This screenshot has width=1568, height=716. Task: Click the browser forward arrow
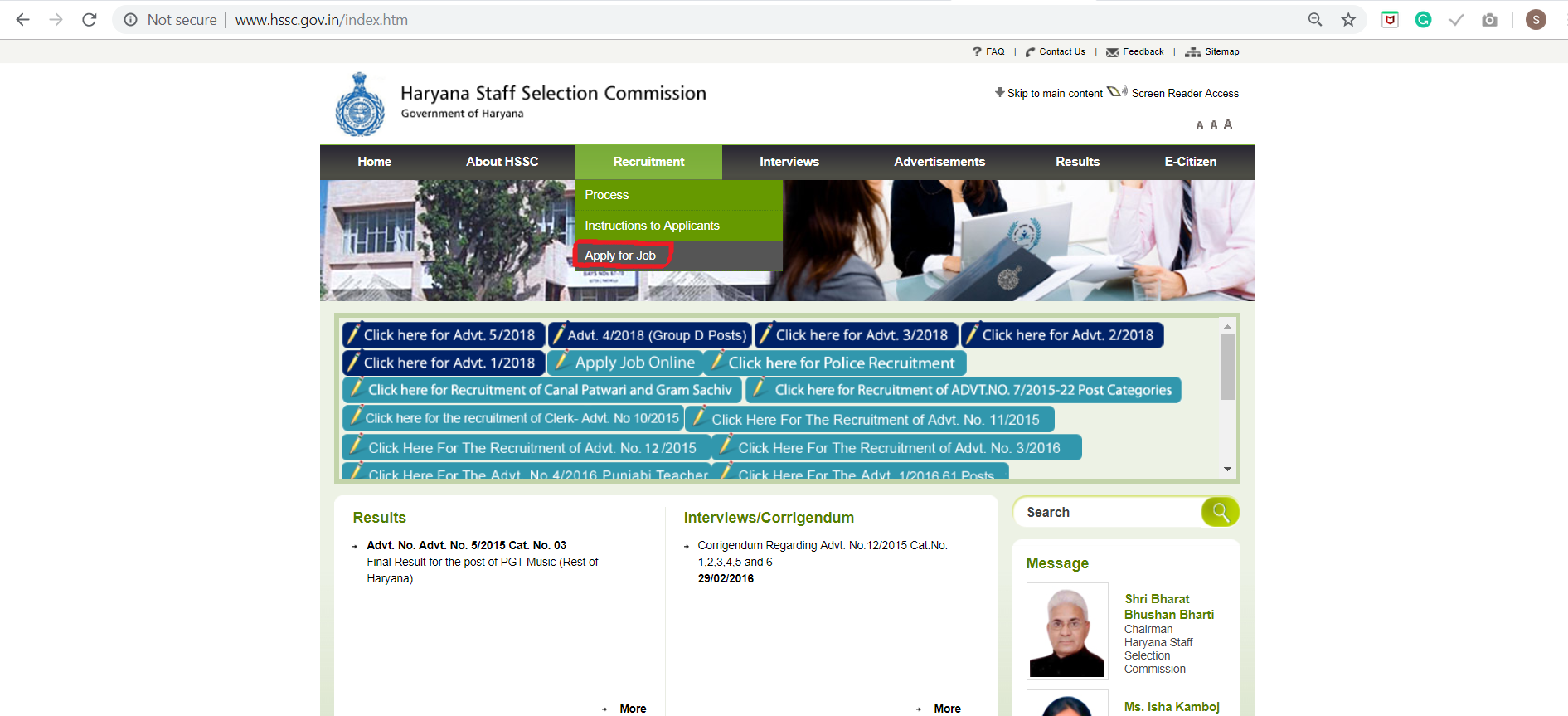tap(56, 20)
